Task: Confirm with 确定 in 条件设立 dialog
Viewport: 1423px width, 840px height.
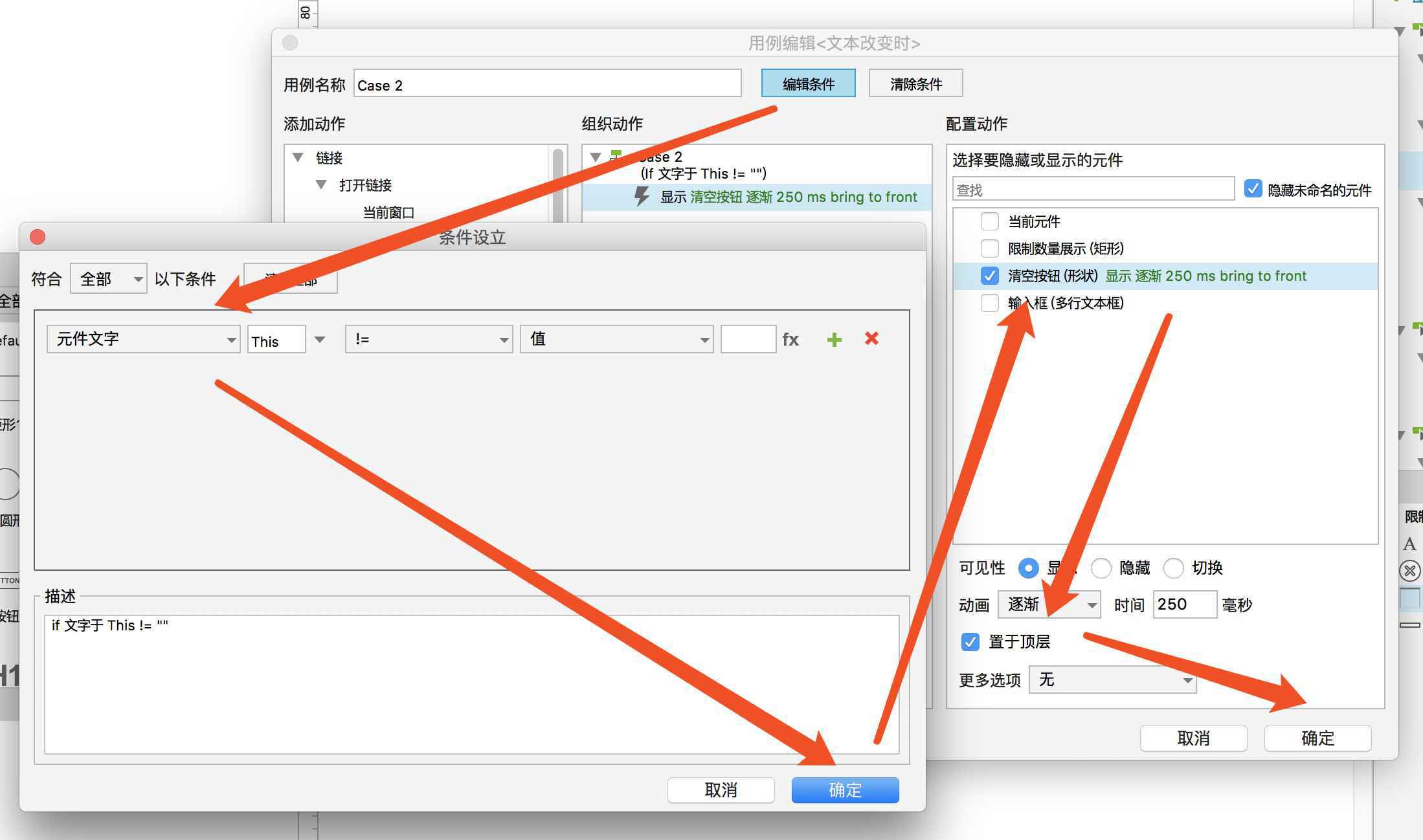Action: point(845,790)
